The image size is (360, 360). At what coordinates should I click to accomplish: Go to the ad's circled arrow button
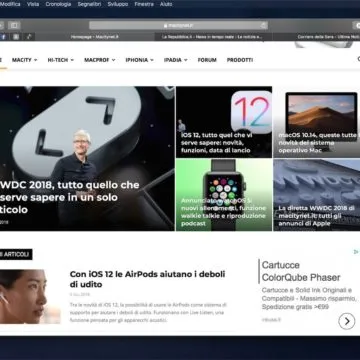pos(347,321)
